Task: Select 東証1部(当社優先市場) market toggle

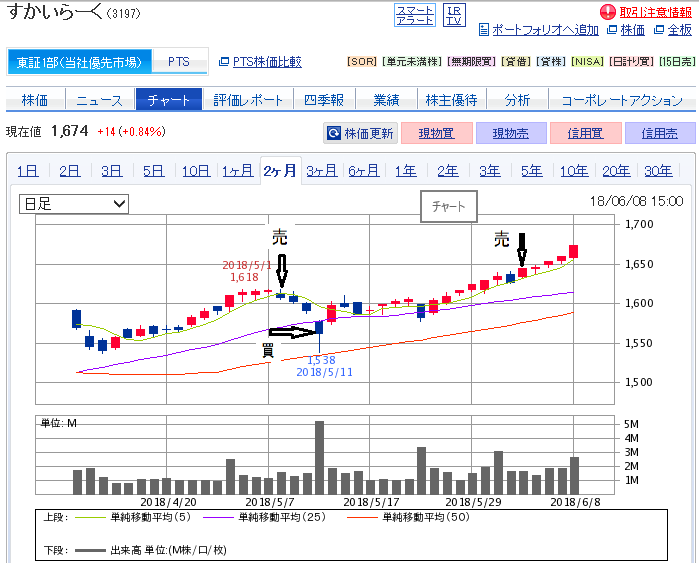Action: [79, 62]
